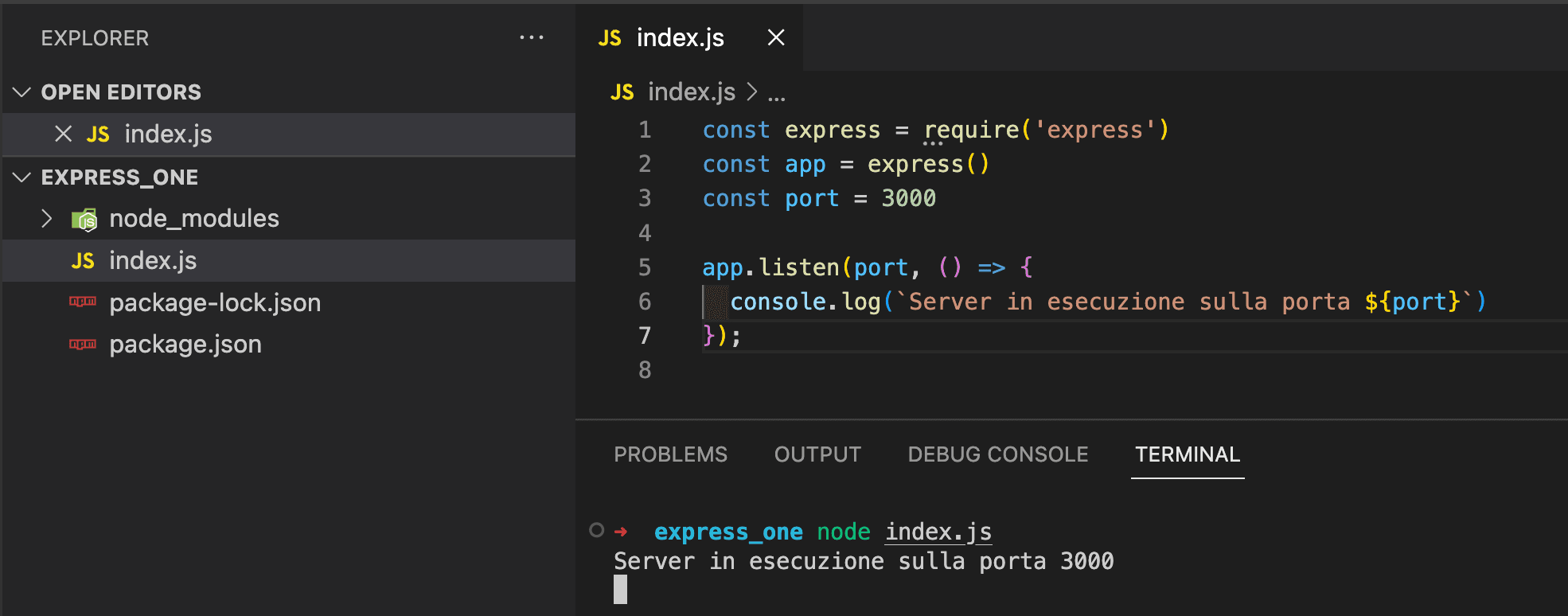Switch to the TERMINAL tab
Screen dimensions: 1568x616
[x=1188, y=454]
